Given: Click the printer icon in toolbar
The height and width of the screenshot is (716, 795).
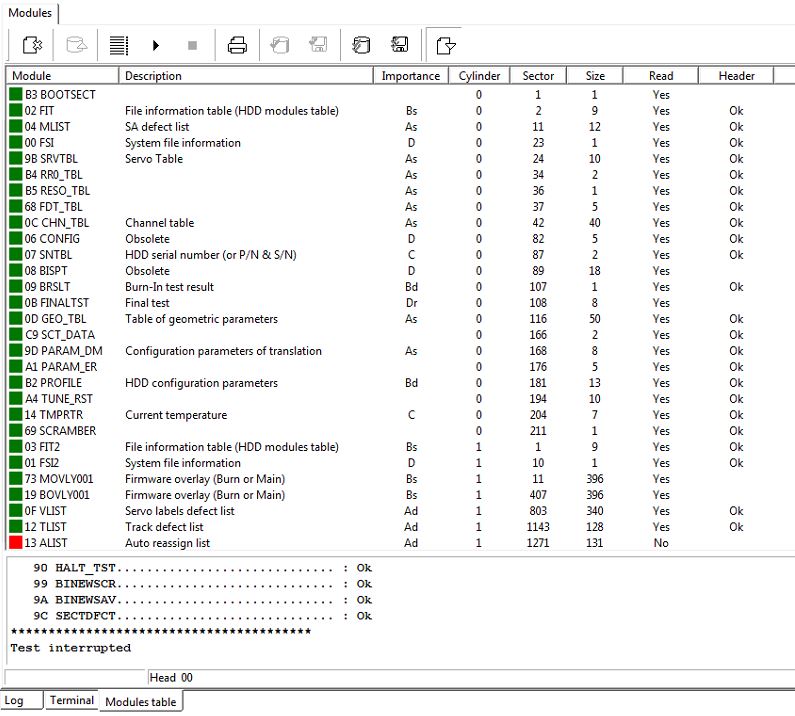Looking at the screenshot, I should 237,45.
